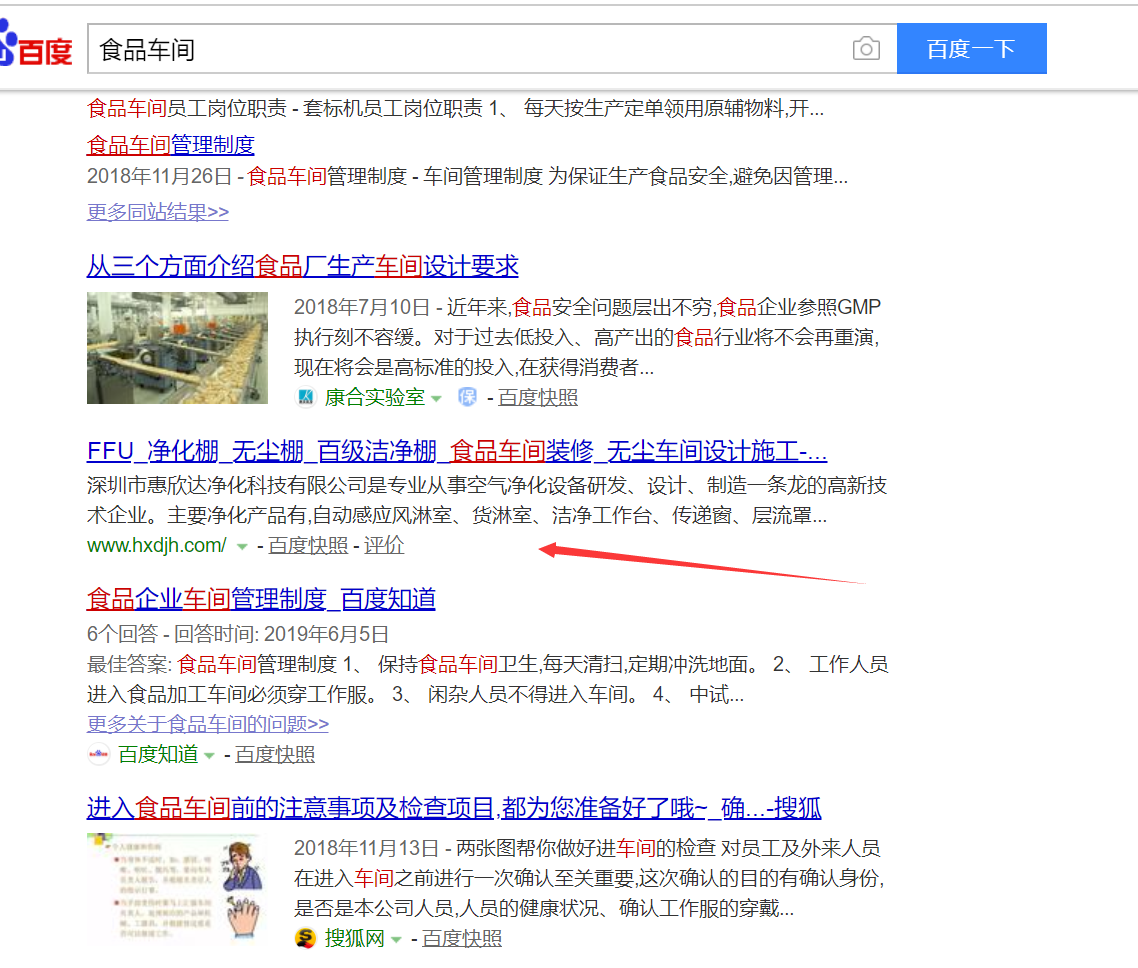Click the 康合实验室 site favicon
The width and height of the screenshot is (1138, 968).
click(306, 398)
